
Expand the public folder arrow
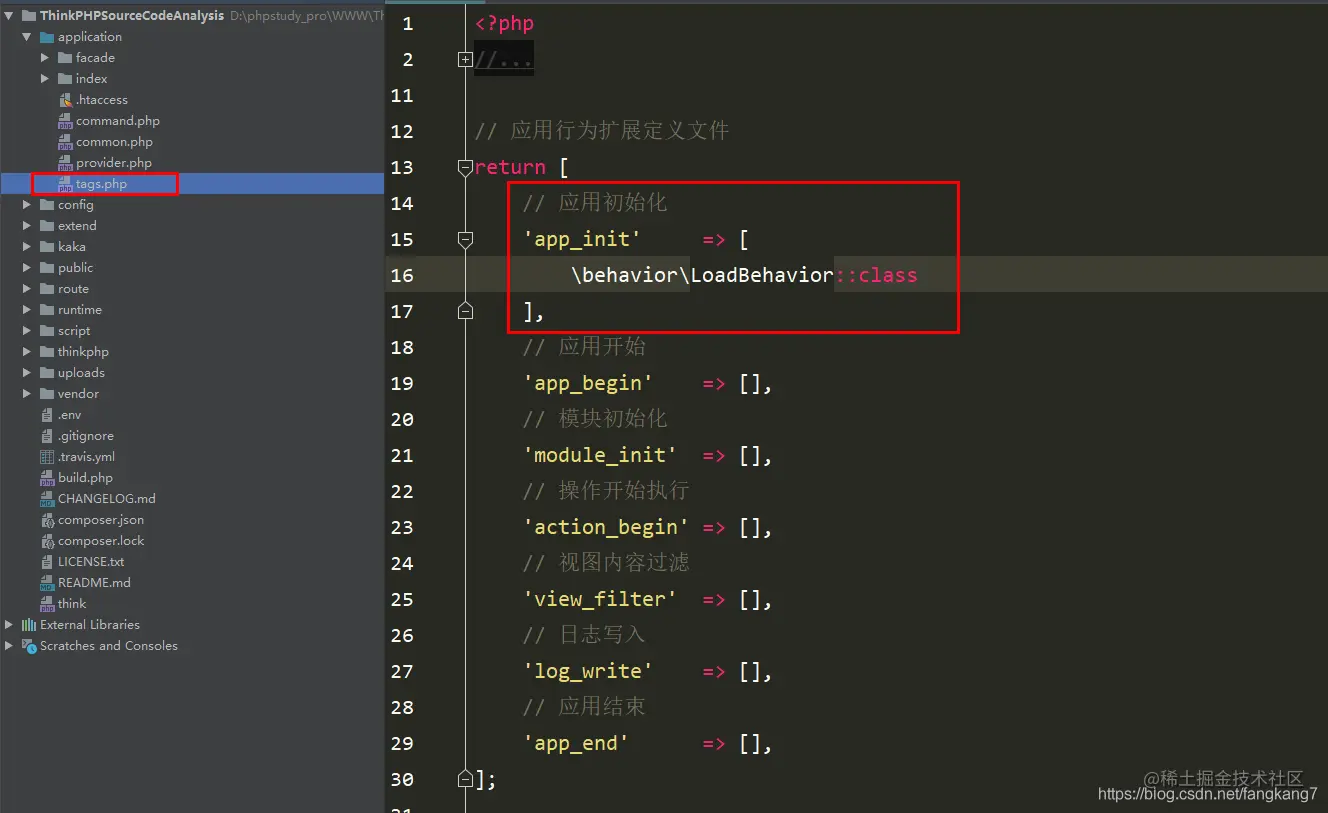point(27,268)
